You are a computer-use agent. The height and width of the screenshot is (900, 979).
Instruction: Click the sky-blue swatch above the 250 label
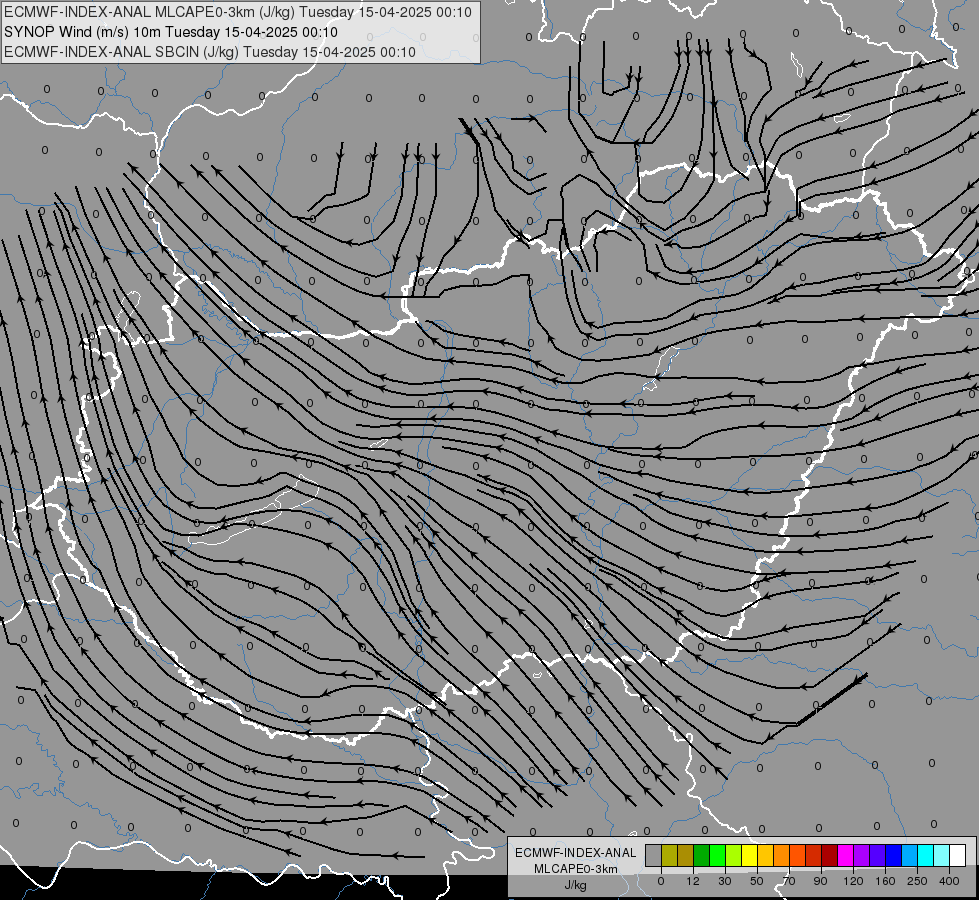pos(909,856)
